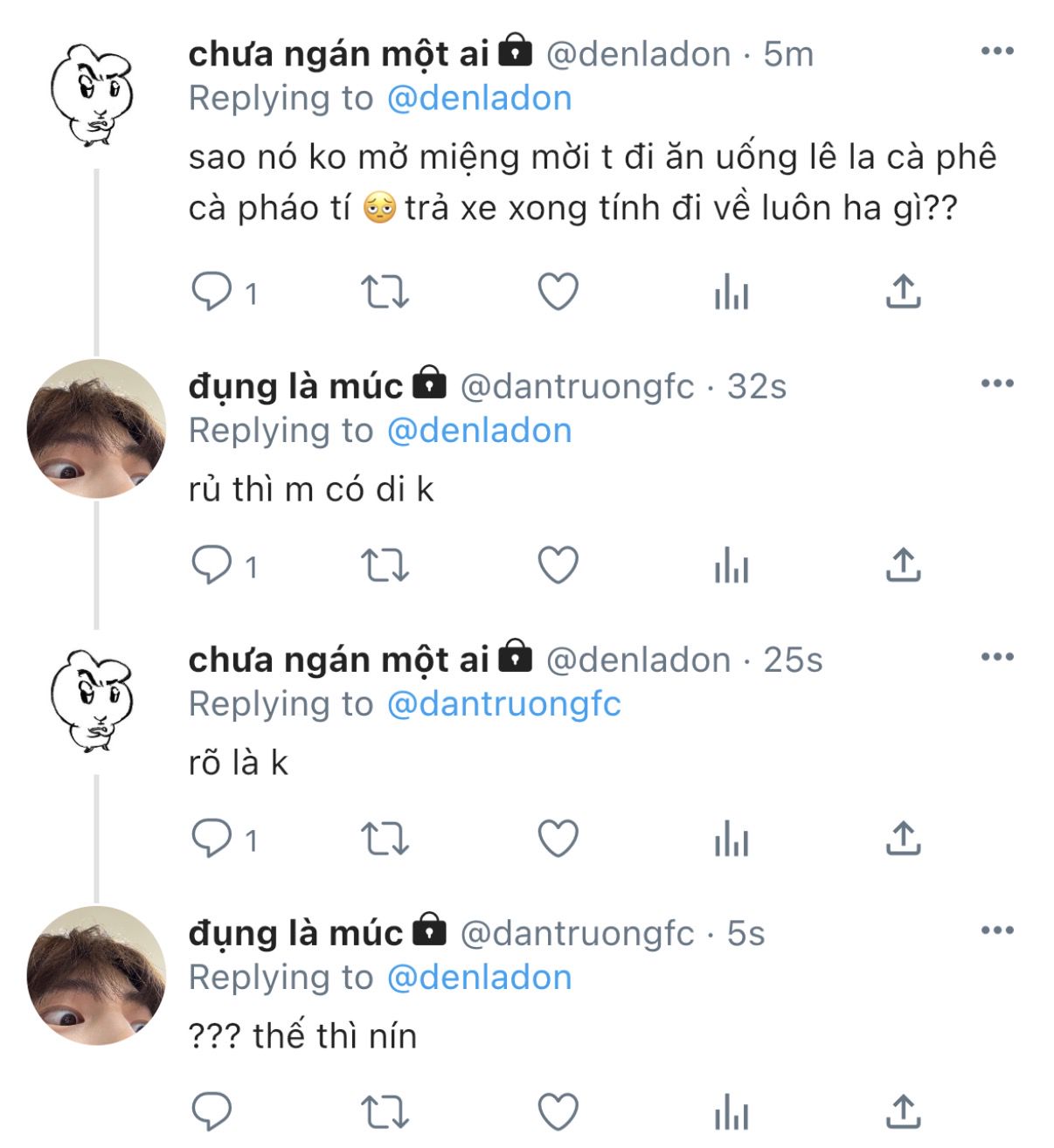Screen dimensions: 1054x1148
Task: Click @dantruongfc mention link in "Replying to"
Action: pos(503,704)
